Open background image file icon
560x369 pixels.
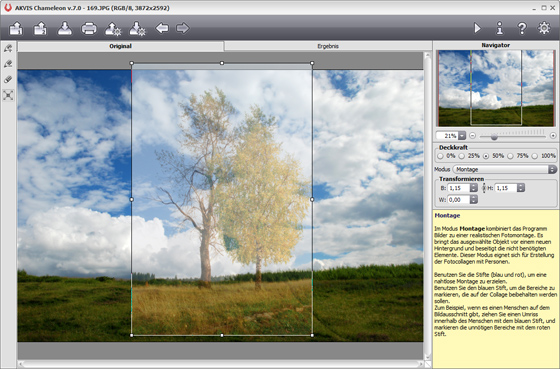coord(16,28)
